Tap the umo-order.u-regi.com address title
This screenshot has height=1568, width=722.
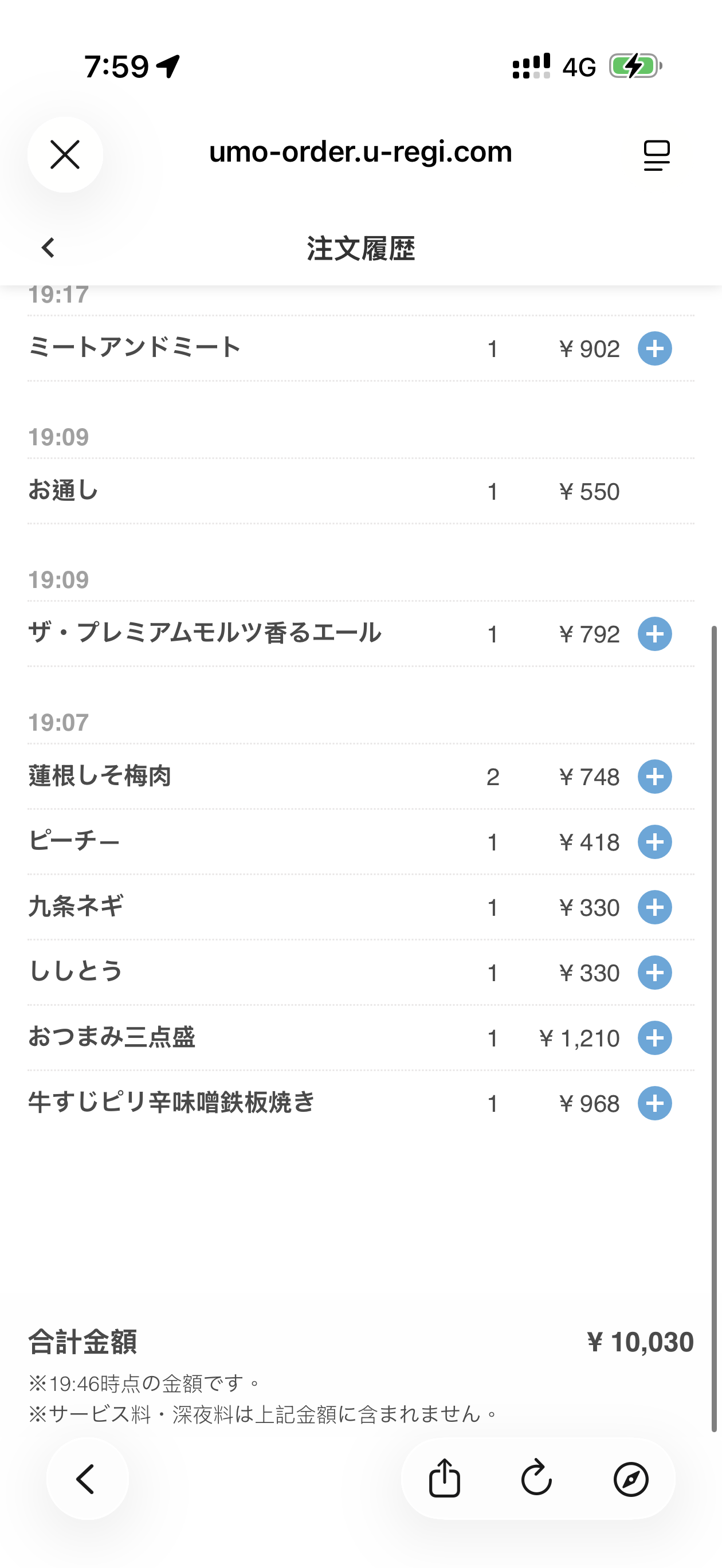360,152
